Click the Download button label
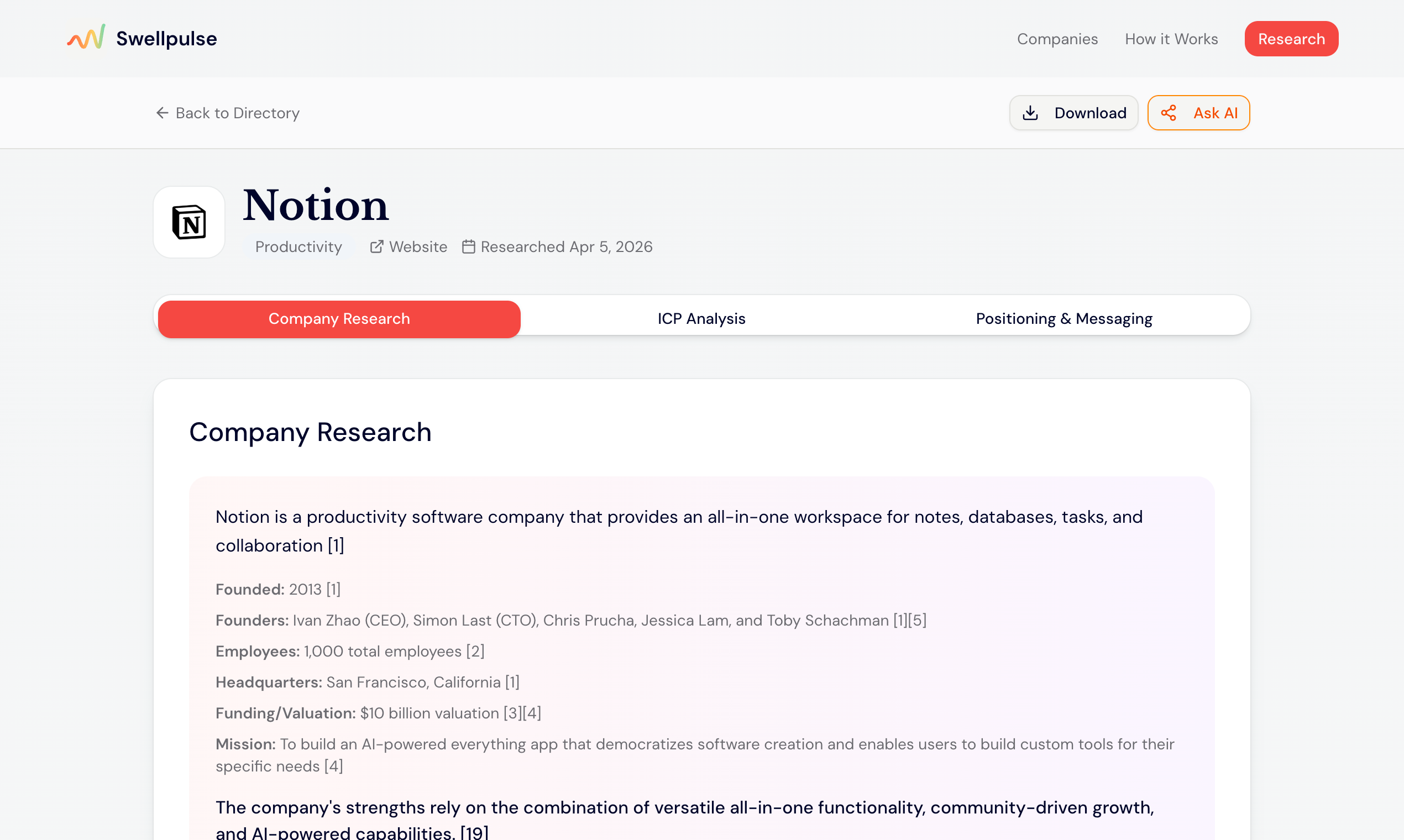1404x840 pixels. 1090,113
